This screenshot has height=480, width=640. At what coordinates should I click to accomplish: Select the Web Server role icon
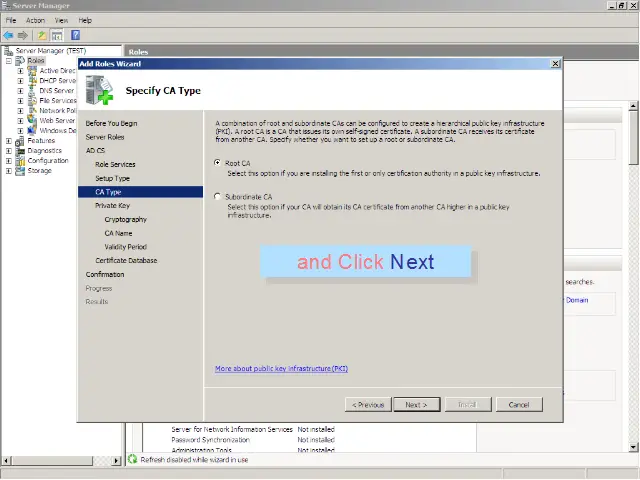pyautogui.click(x=32, y=121)
